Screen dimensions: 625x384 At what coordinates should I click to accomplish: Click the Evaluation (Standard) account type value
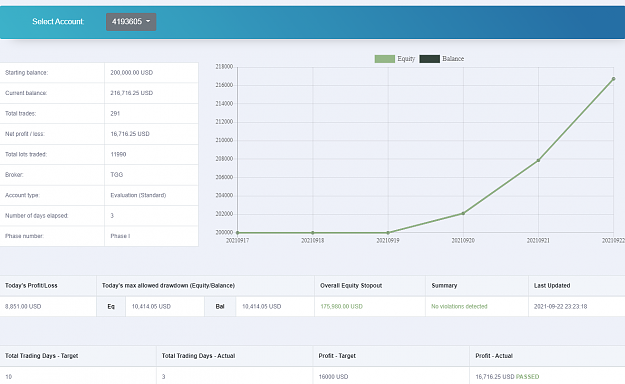tap(138, 195)
